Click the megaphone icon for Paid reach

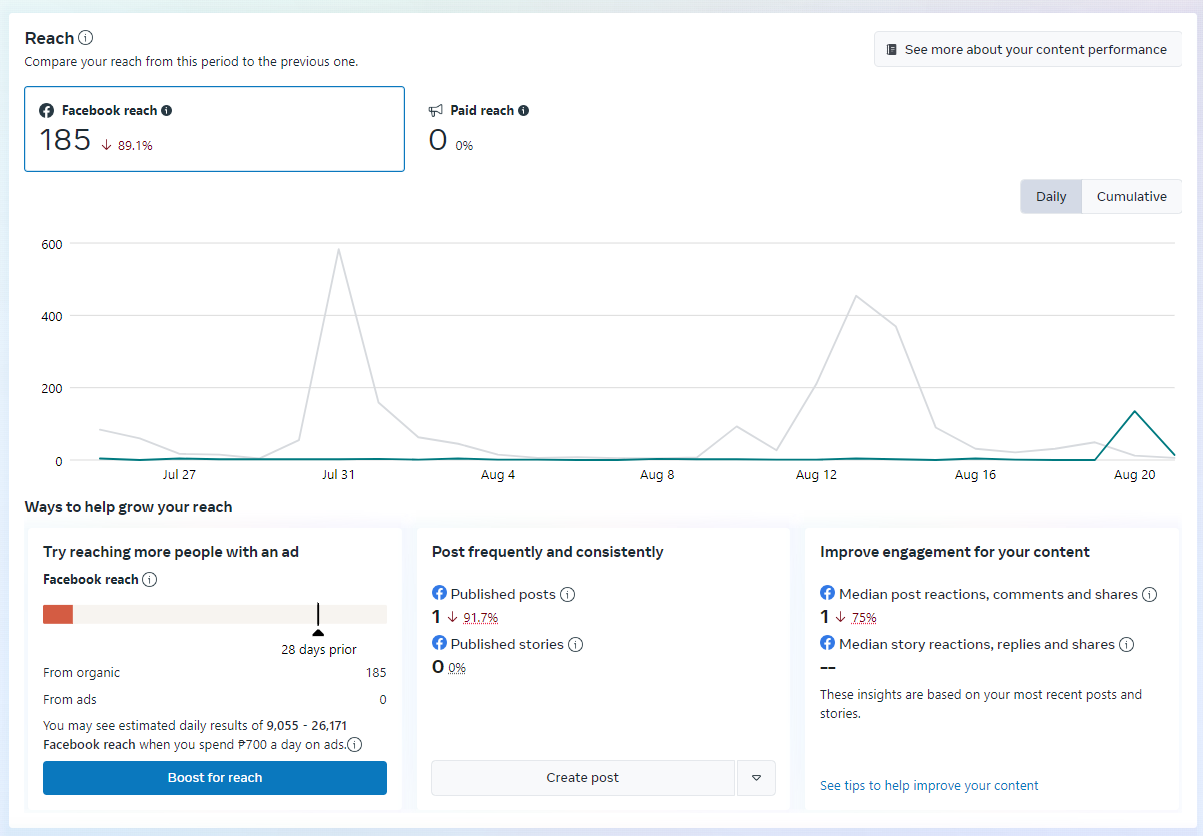coord(436,111)
